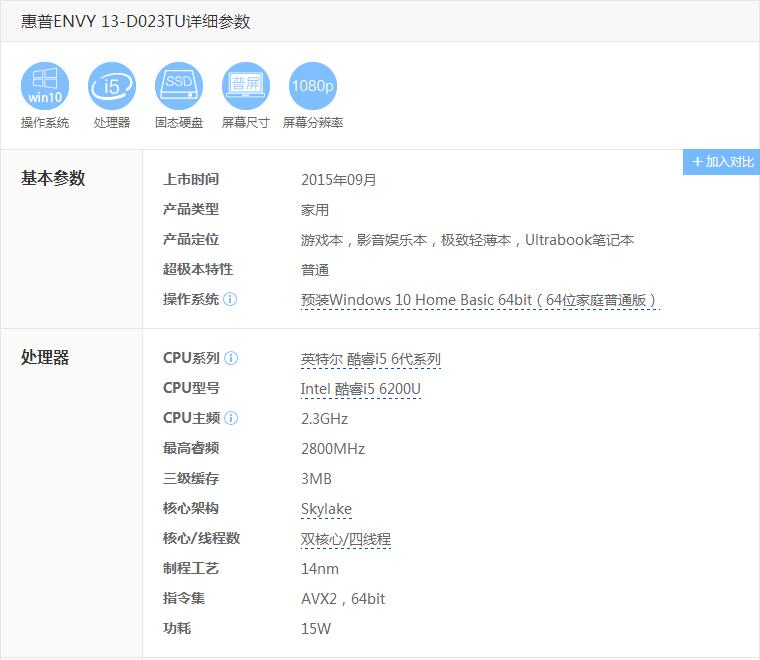Click the 最高睿频 label
The image size is (760, 660).
coord(191,448)
